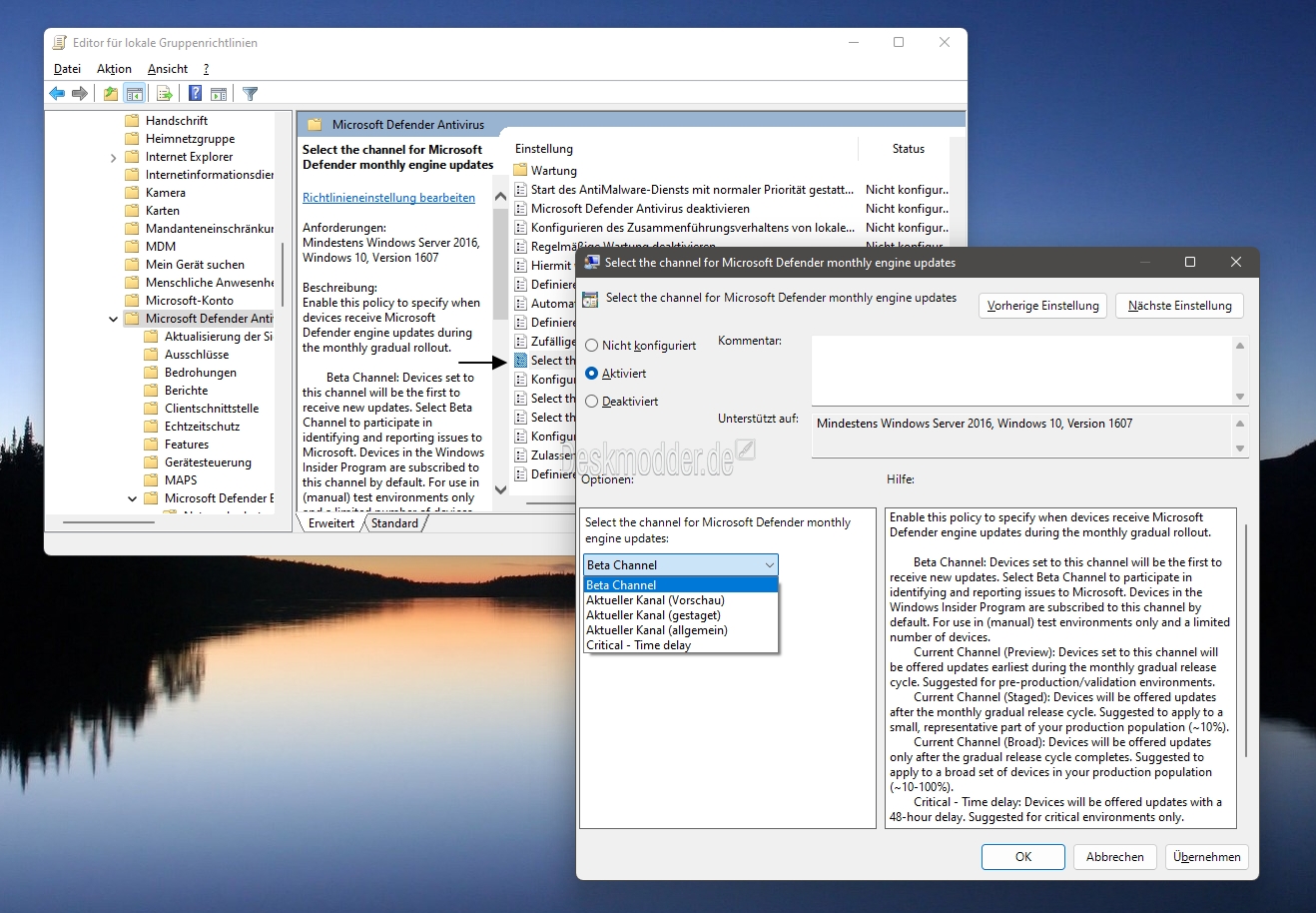The height and width of the screenshot is (913, 1316).
Task: Choose Aktueller Kanal (Vorschau) from dropdown list
Action: click(680, 600)
